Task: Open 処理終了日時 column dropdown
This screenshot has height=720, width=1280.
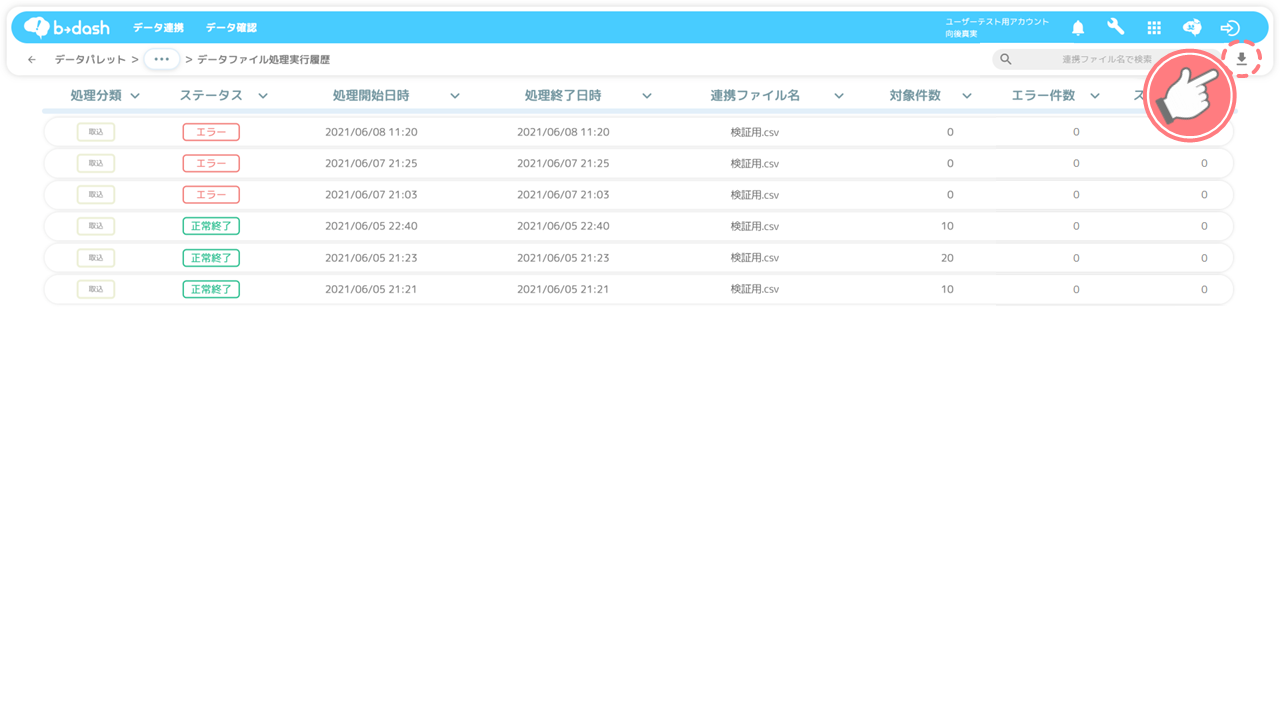Action: click(647, 96)
